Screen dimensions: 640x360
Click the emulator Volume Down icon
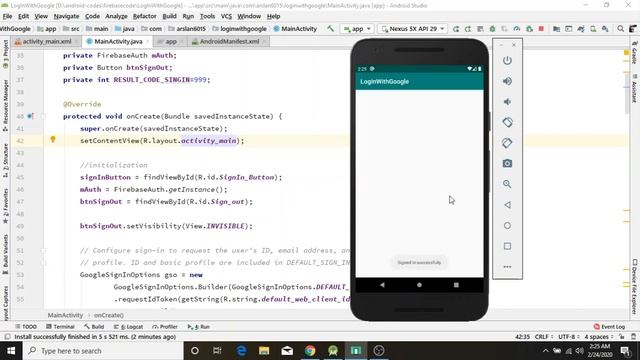(x=507, y=102)
